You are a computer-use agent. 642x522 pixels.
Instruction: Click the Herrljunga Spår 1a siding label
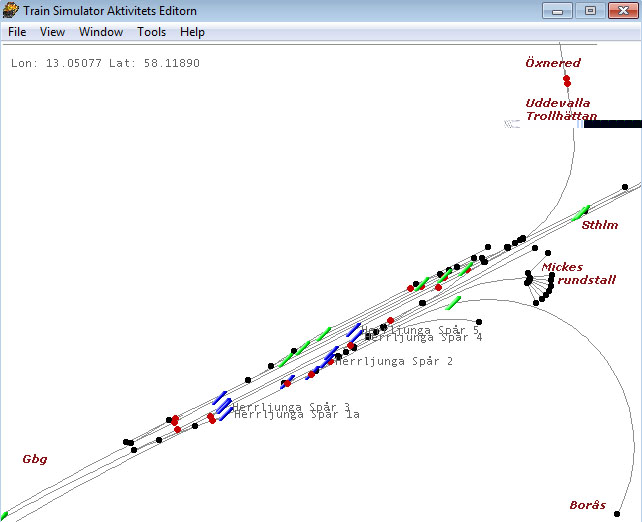coord(296,414)
